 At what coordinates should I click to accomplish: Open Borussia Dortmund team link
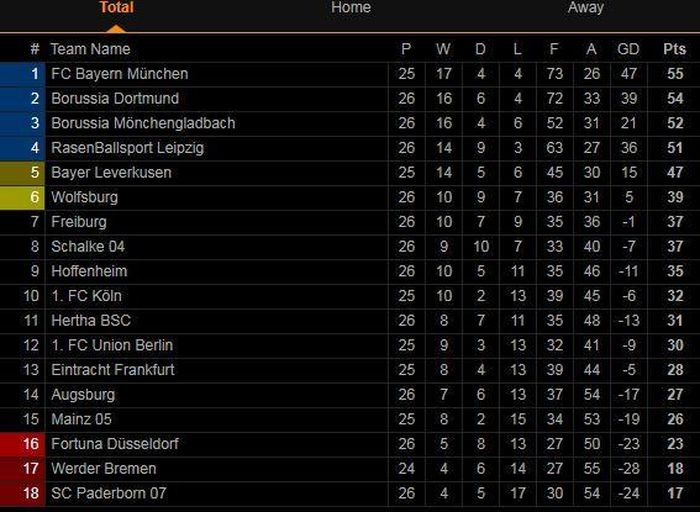(115, 98)
